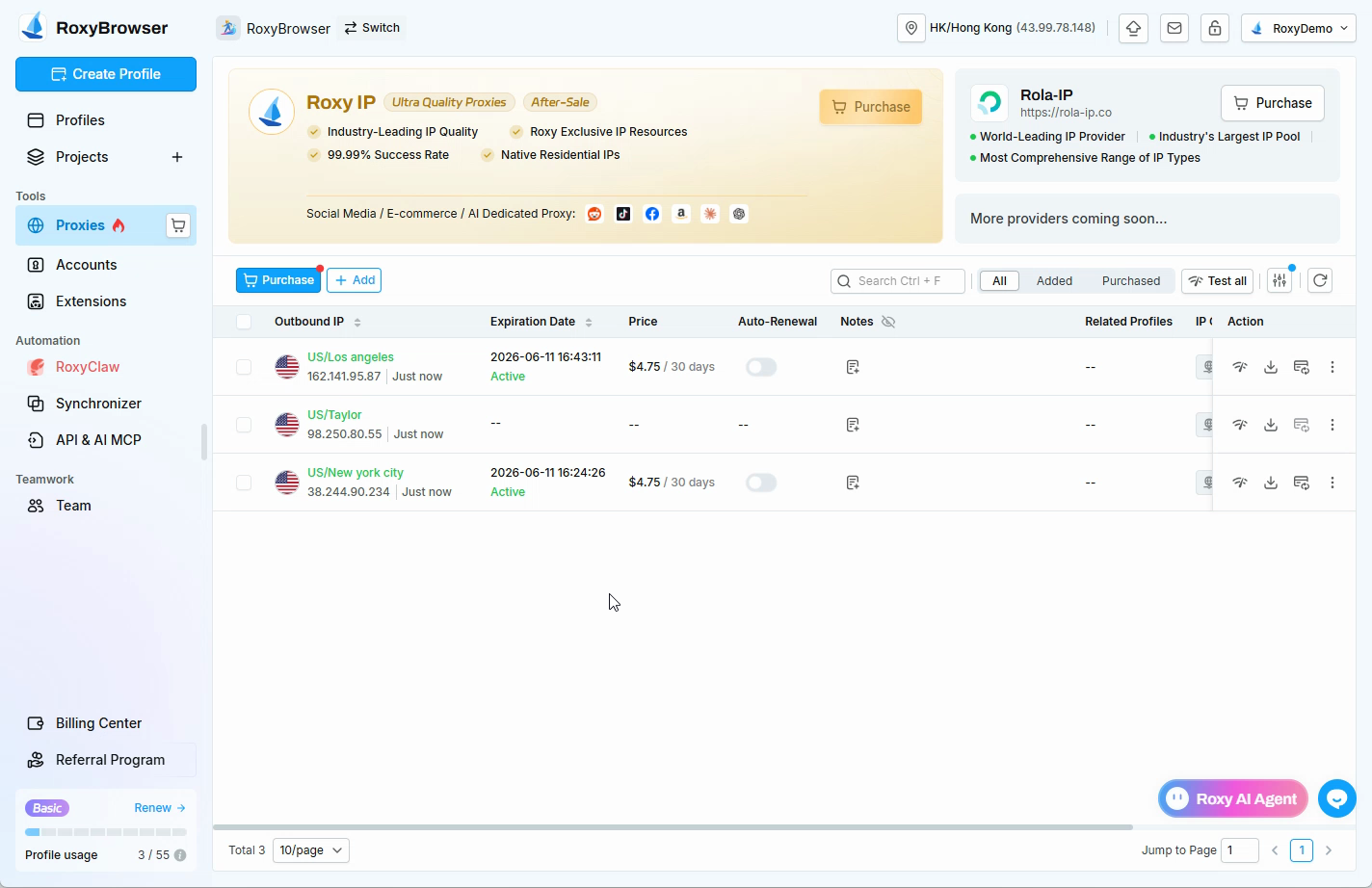Open Profiles in the sidebar
1372x888 pixels.
tap(106, 120)
